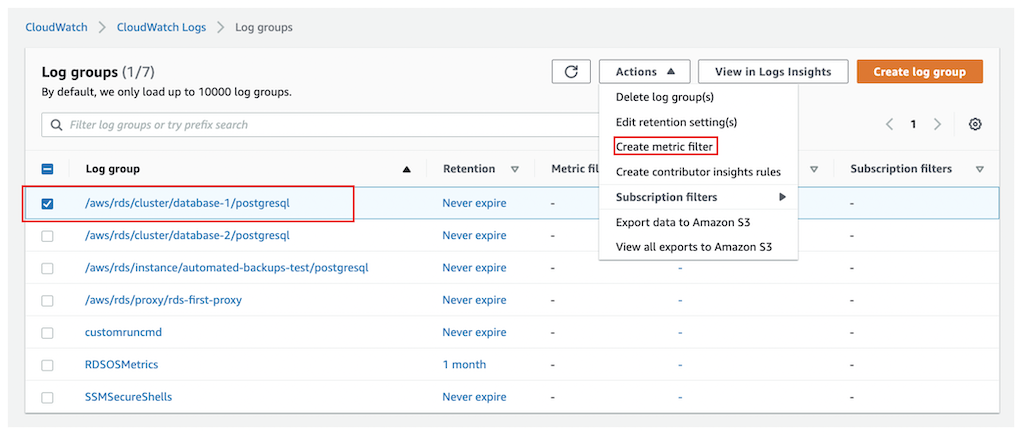Toggle the select-all log groups checkbox
The width and height of the screenshot is (1024, 436).
click(47, 169)
